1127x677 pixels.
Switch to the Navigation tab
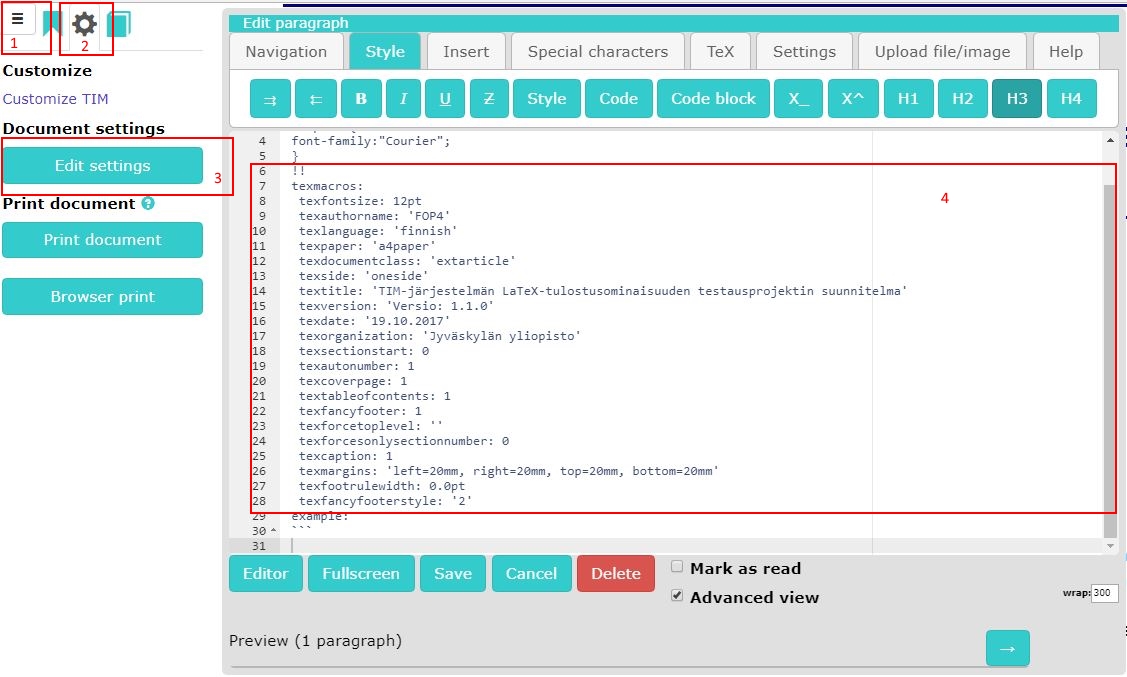[x=286, y=52]
